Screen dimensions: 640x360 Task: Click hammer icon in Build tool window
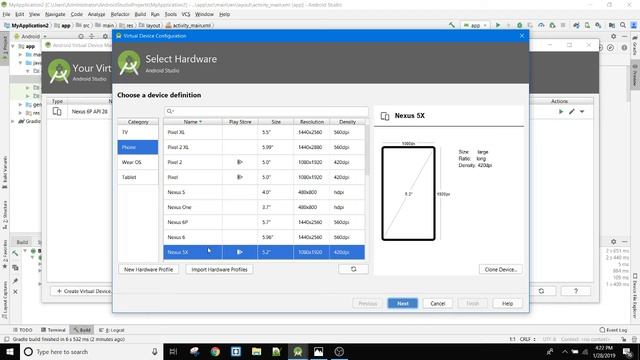(x=15, y=253)
